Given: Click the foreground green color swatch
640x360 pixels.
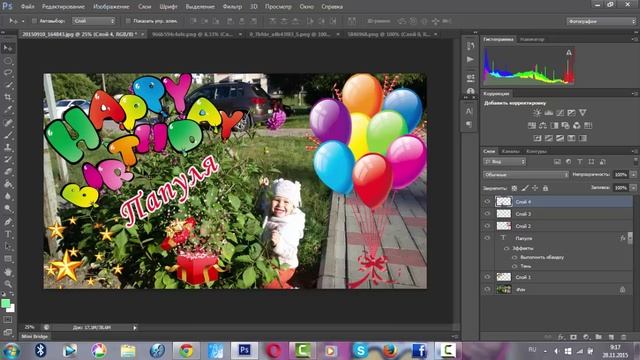Looking at the screenshot, I should click(6, 303).
